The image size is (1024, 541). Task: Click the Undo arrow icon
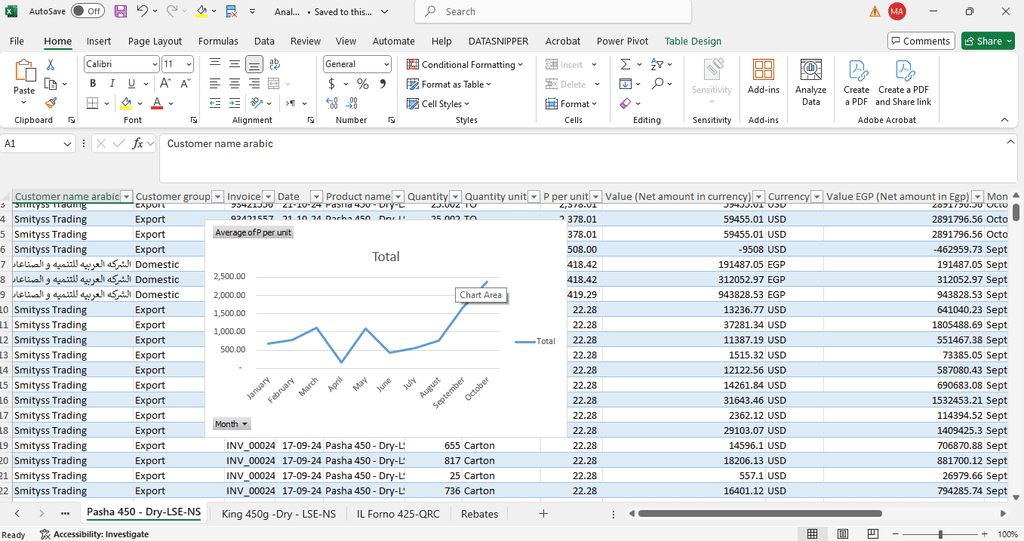pos(142,11)
